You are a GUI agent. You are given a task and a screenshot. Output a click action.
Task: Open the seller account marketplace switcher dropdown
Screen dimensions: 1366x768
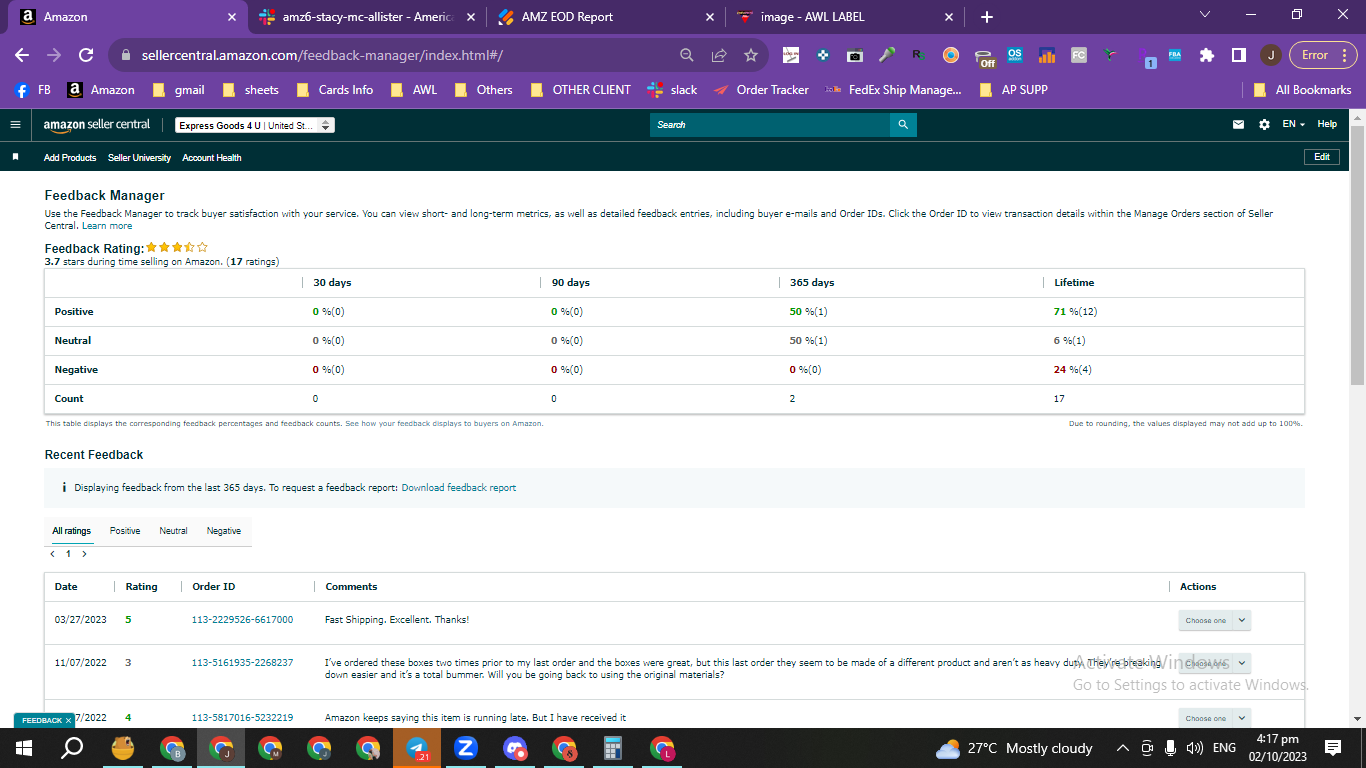tap(255, 125)
